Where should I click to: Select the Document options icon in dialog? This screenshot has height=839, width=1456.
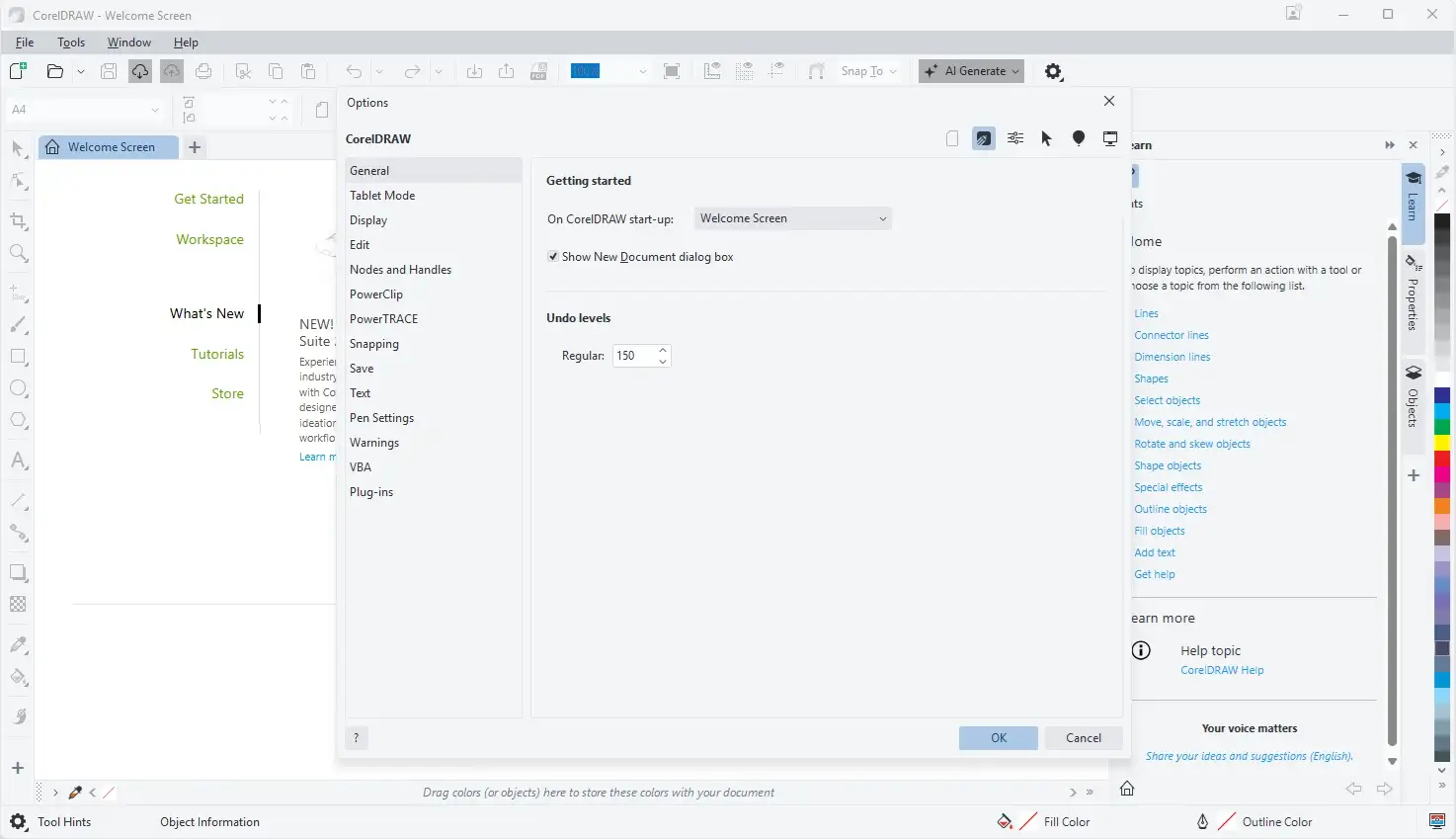point(952,138)
